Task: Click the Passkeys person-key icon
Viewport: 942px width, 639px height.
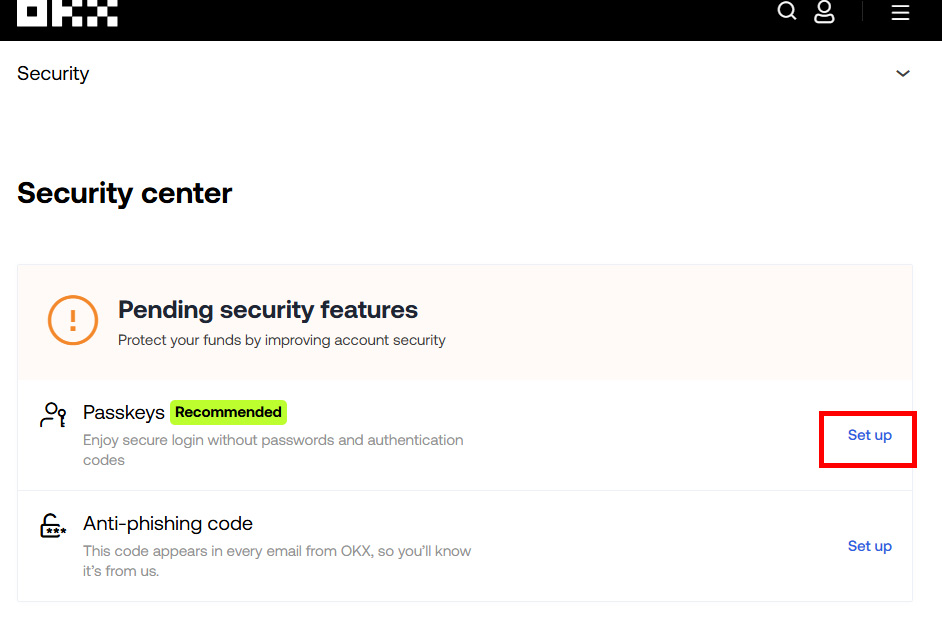Action: 53,414
